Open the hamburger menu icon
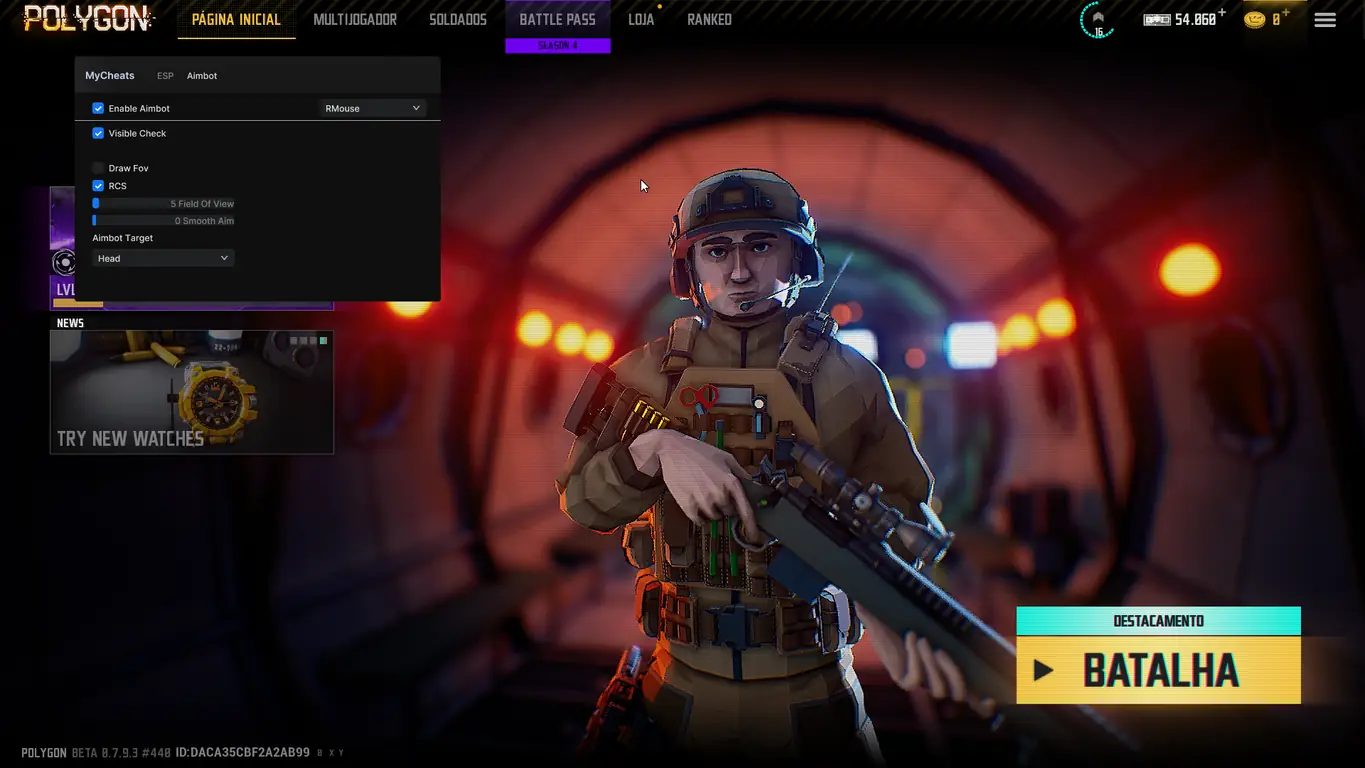 tap(1324, 20)
